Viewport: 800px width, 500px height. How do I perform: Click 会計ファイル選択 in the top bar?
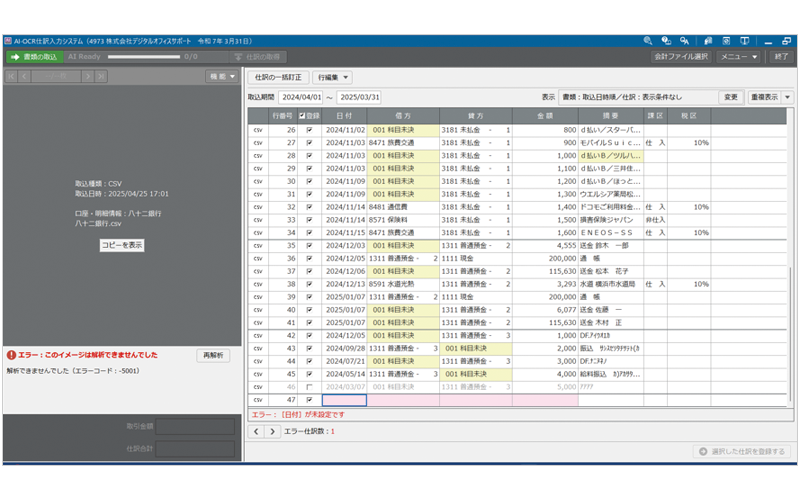point(681,57)
